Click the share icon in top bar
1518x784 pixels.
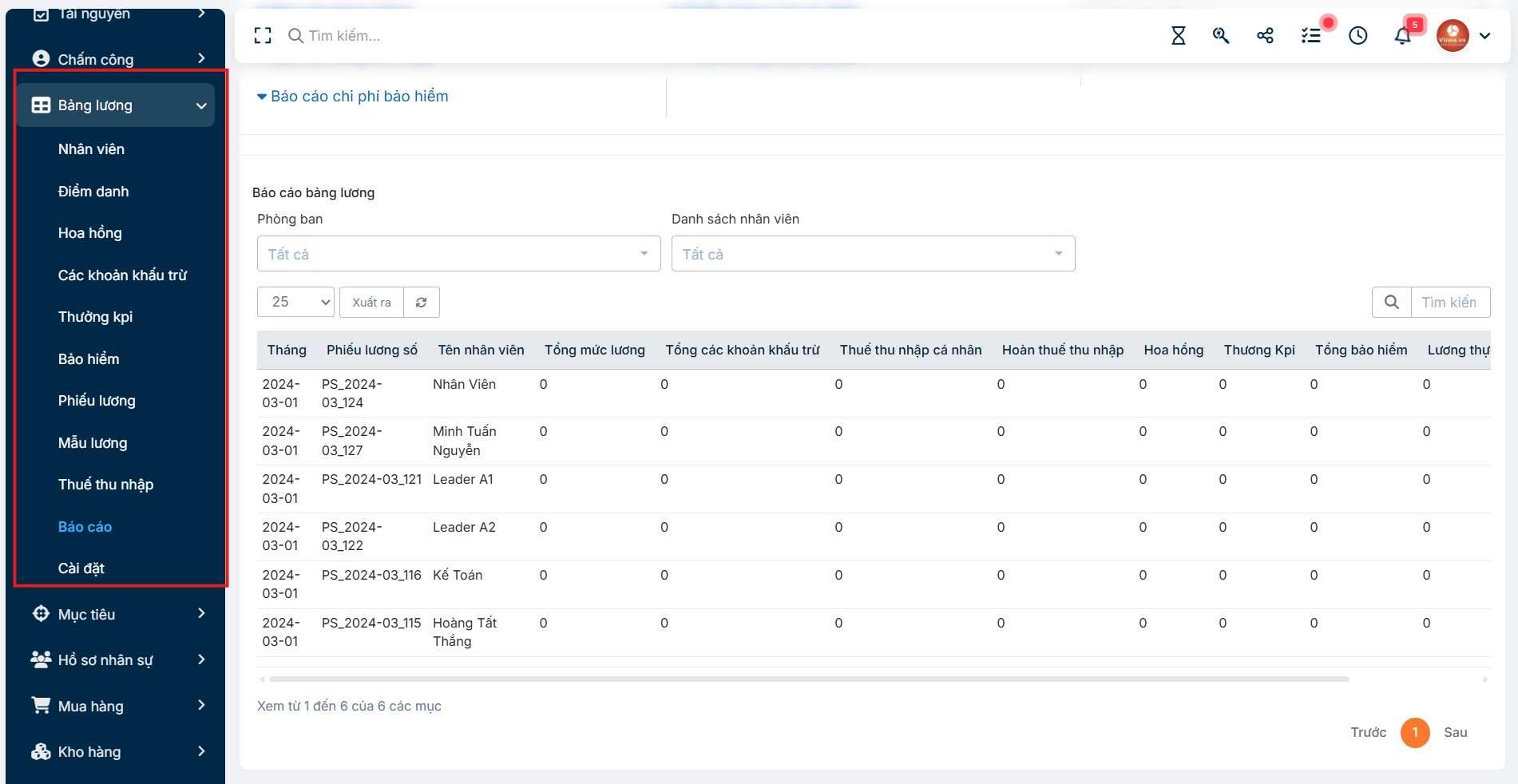tap(1265, 35)
